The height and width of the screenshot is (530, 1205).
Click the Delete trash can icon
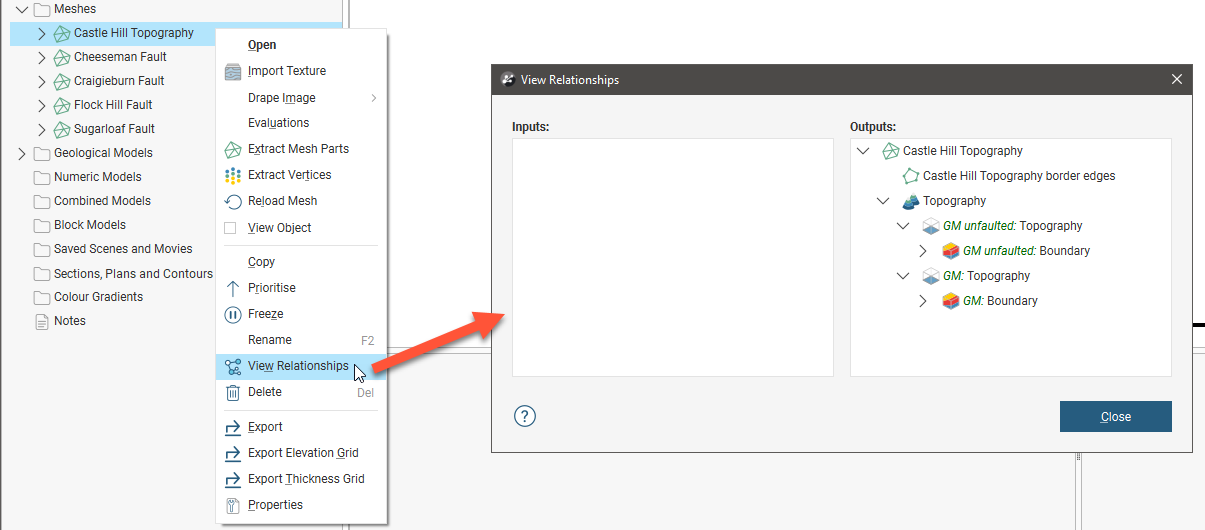(x=232, y=393)
